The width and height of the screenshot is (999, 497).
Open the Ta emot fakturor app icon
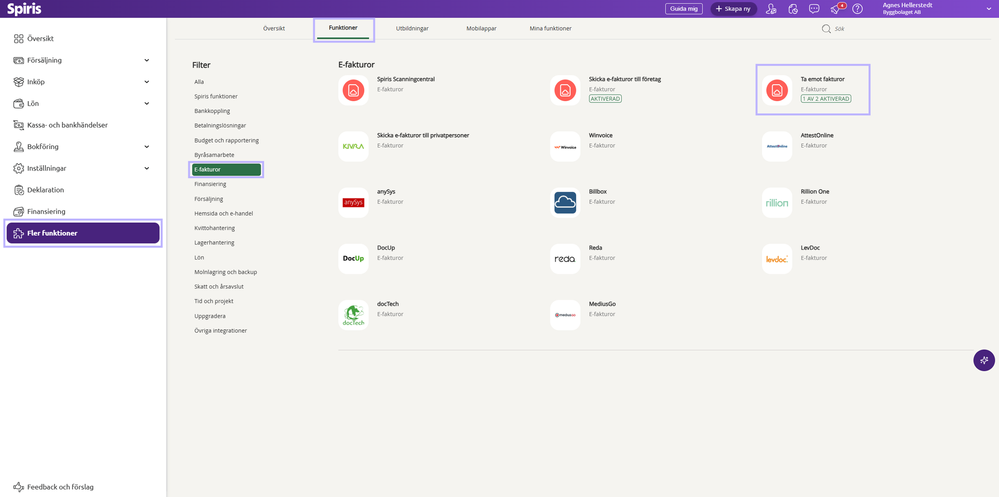tap(777, 90)
